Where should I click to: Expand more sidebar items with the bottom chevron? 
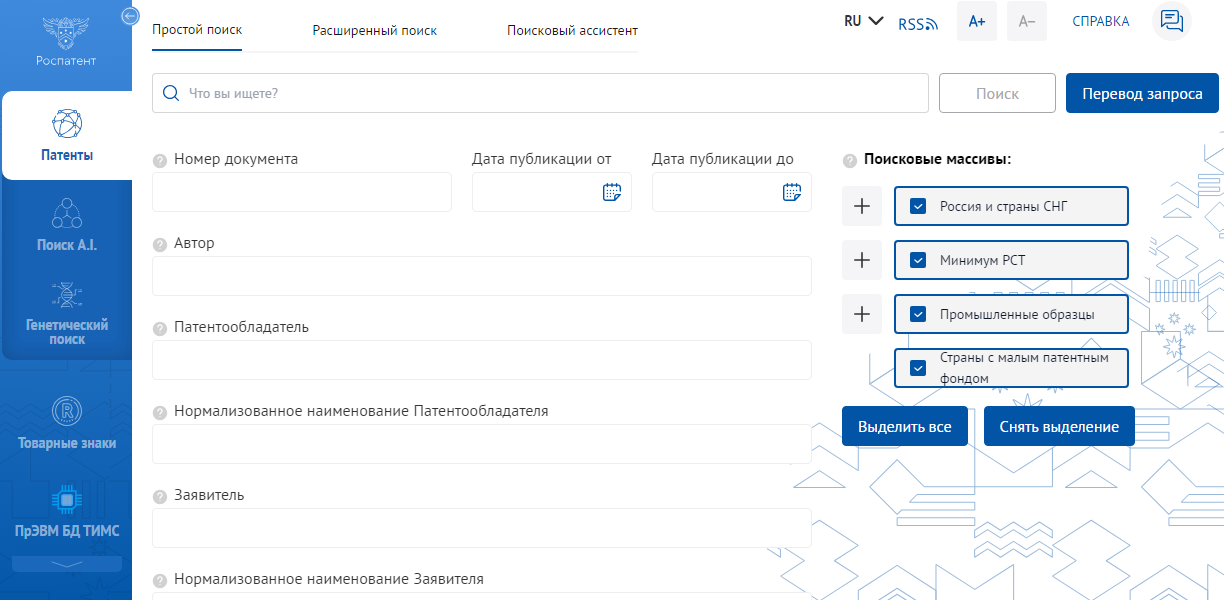pyautogui.click(x=67, y=564)
